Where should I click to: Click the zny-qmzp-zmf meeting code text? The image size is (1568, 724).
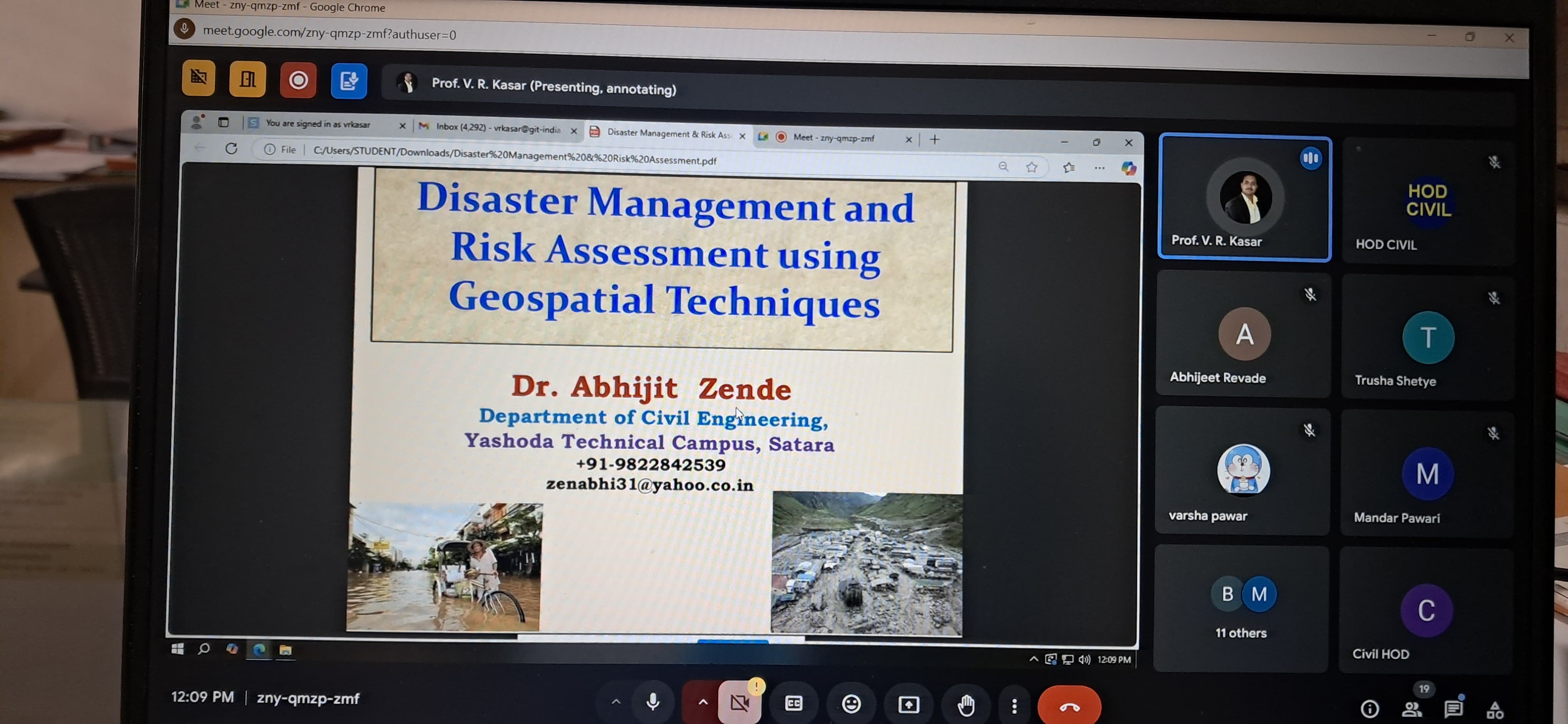click(308, 699)
